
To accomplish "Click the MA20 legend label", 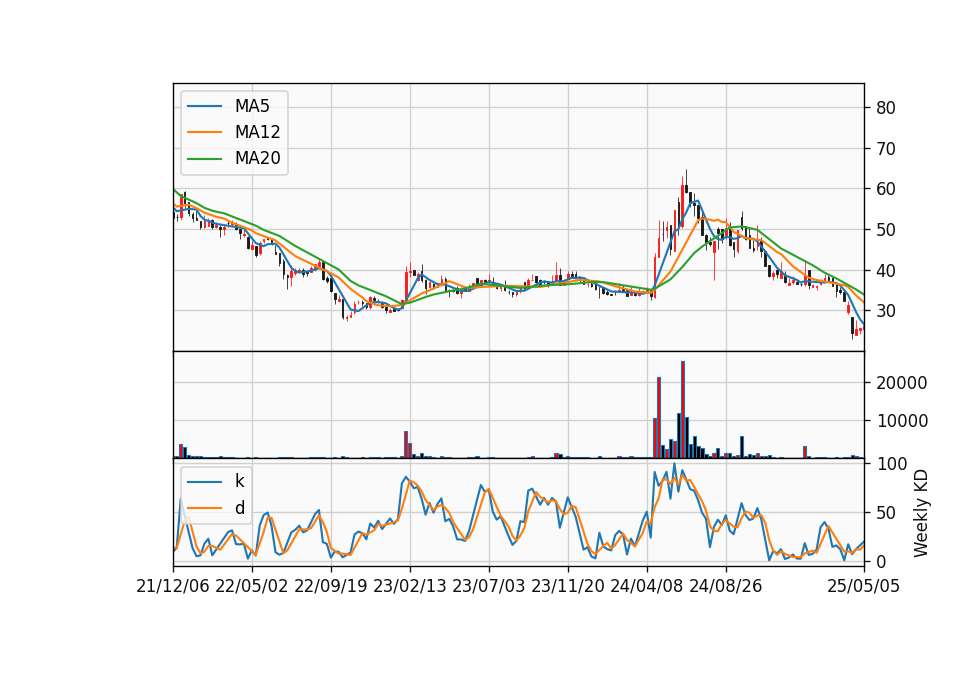I will pyautogui.click(x=257, y=158).
